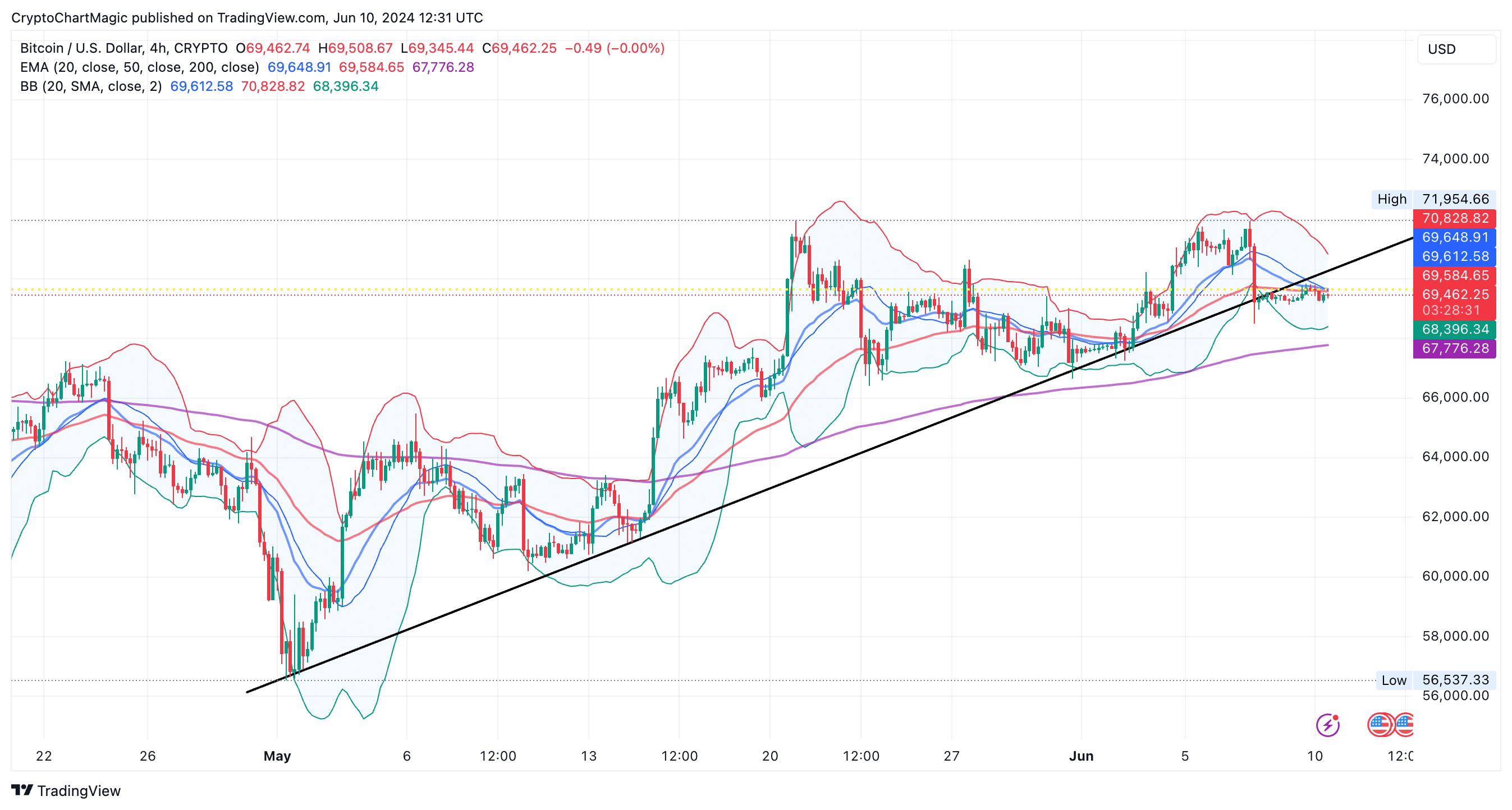This screenshot has height=810, width=1512.
Task: Click the High label on the price axis
Action: 1392,200
